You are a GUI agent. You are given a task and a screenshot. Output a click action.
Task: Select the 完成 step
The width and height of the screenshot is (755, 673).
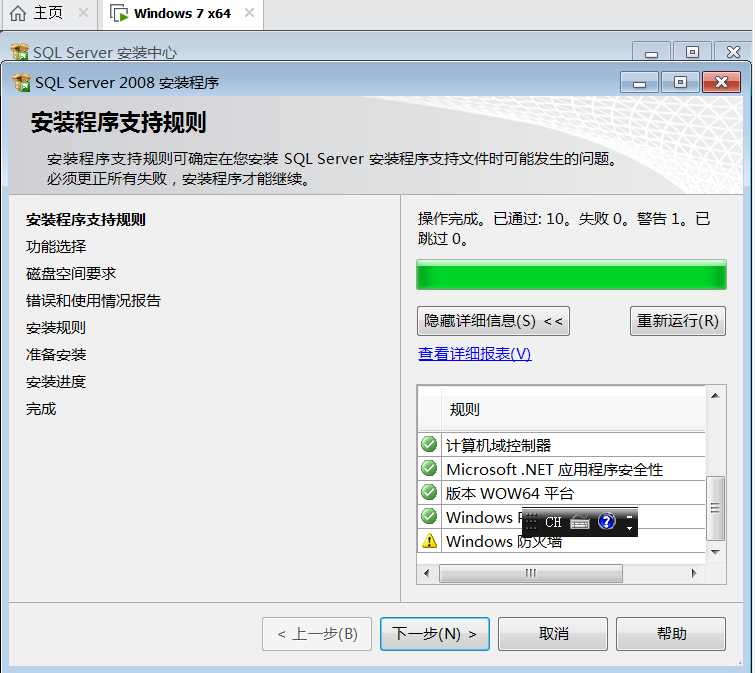pyautogui.click(x=41, y=409)
